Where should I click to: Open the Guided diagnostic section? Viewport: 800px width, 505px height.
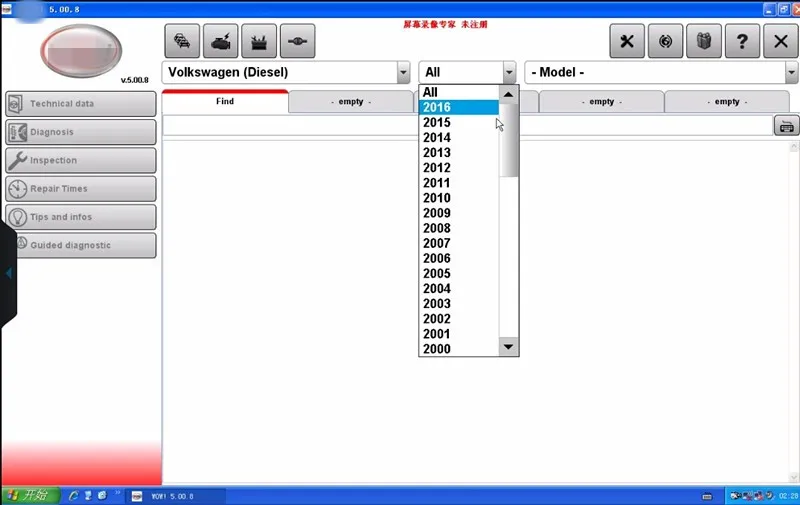tap(81, 245)
